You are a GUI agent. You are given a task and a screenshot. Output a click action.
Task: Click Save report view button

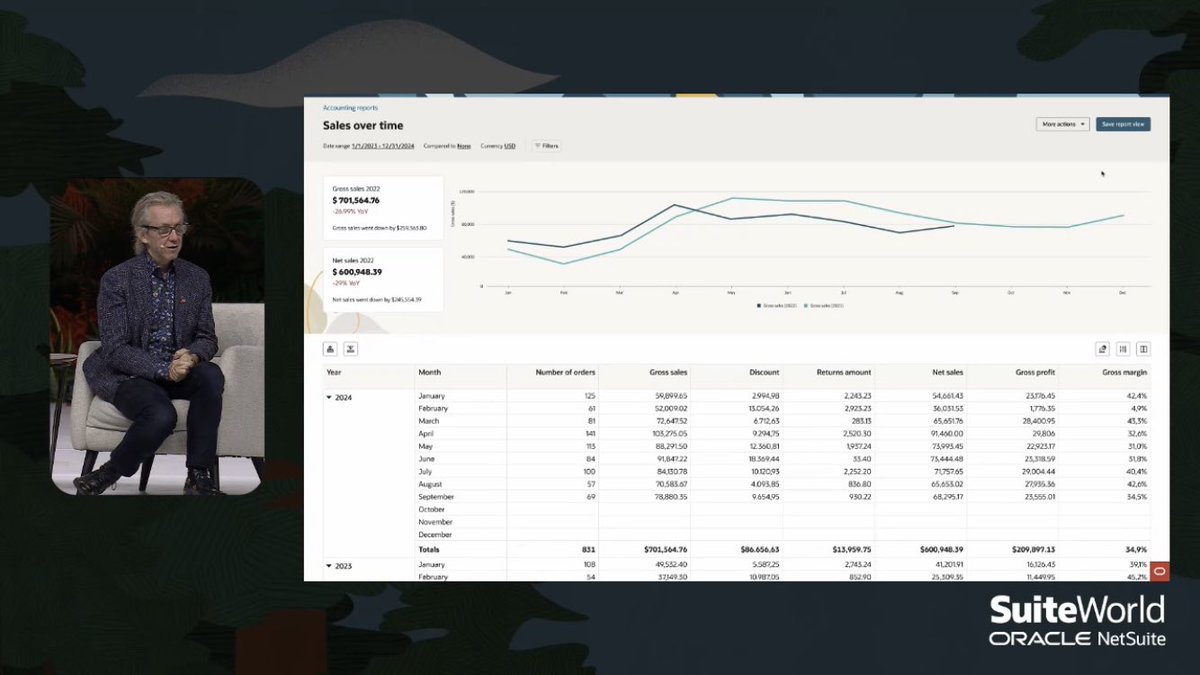click(x=1123, y=124)
